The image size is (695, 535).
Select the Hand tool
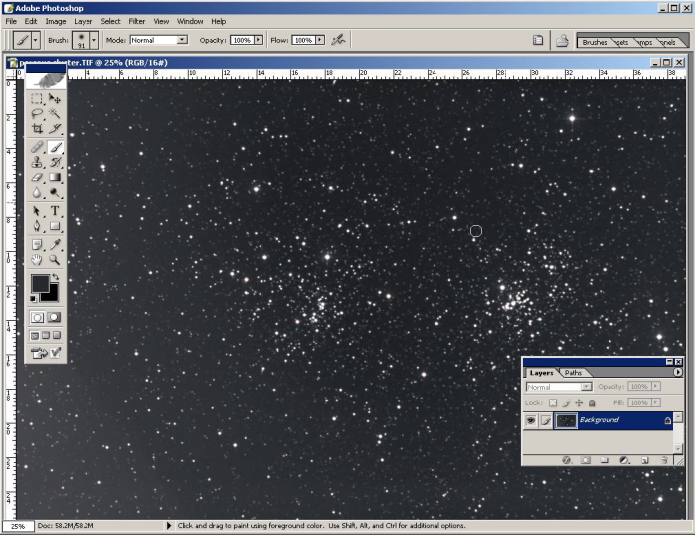(37, 259)
